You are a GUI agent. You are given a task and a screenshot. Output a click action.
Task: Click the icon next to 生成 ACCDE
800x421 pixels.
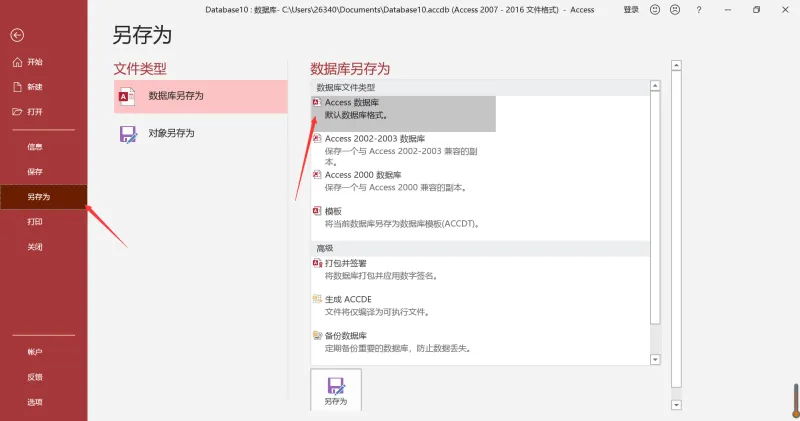tap(317, 299)
